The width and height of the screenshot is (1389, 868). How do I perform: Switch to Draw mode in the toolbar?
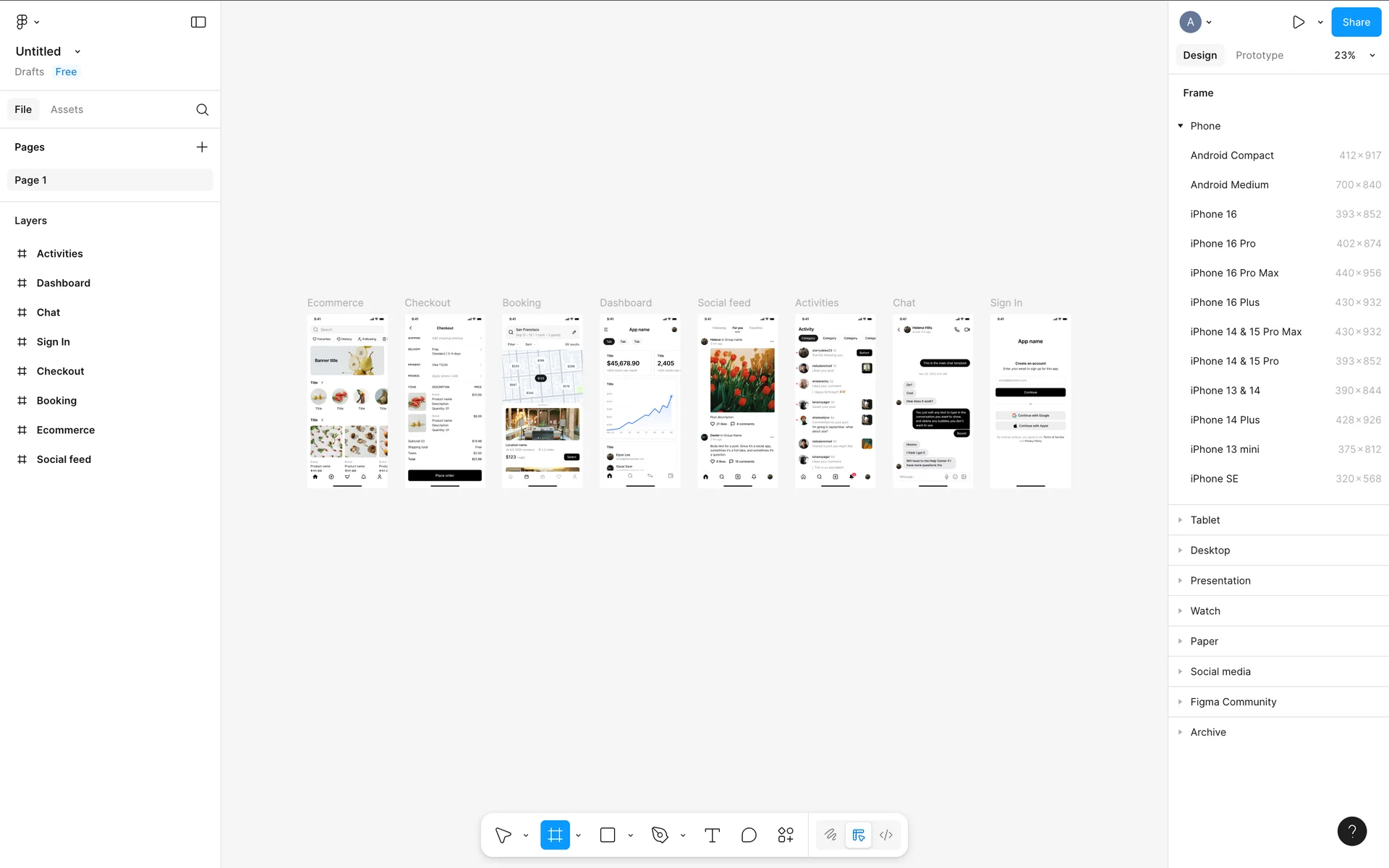pyautogui.click(x=831, y=835)
